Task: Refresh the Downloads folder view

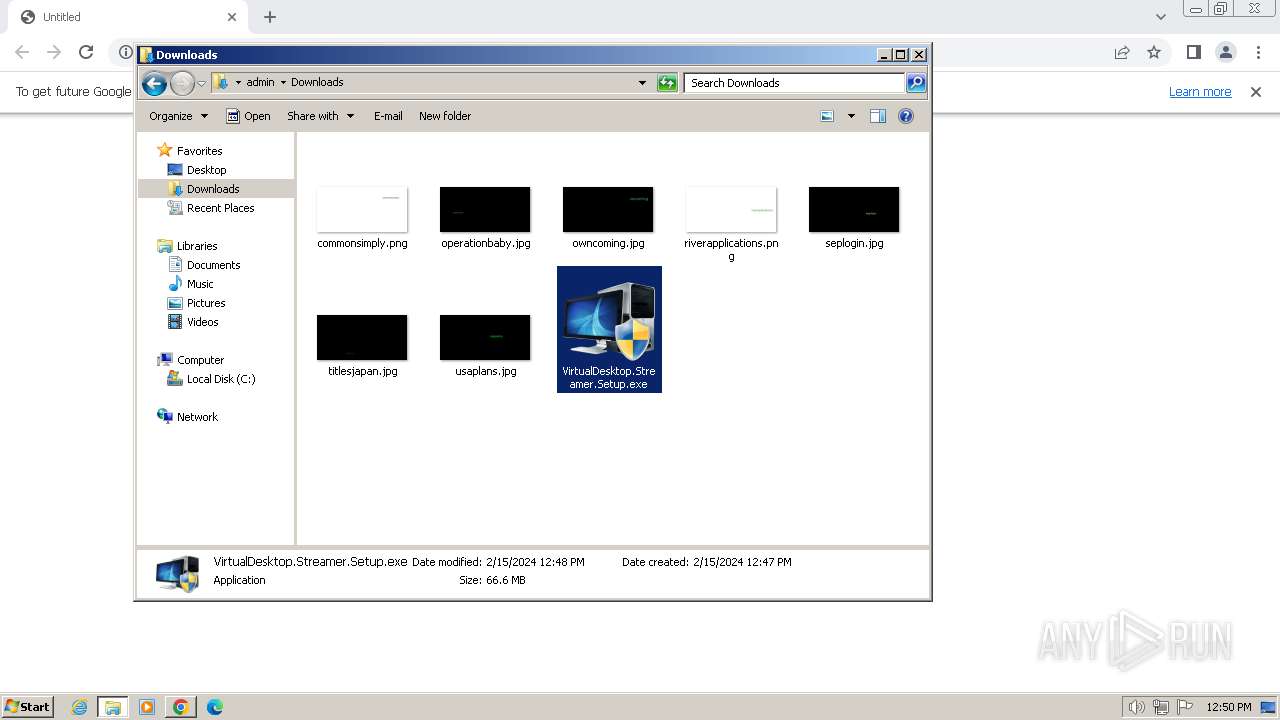Action: pyautogui.click(x=667, y=83)
